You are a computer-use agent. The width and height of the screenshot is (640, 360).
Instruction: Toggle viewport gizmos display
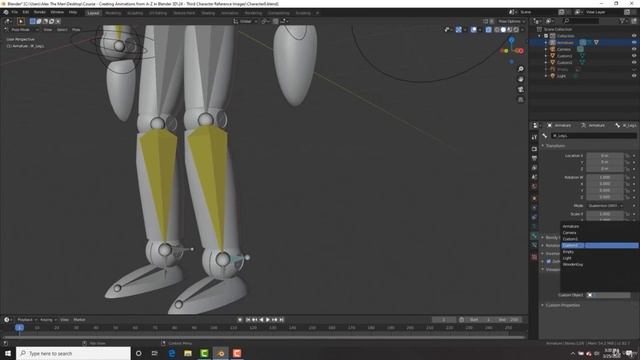pos(459,30)
